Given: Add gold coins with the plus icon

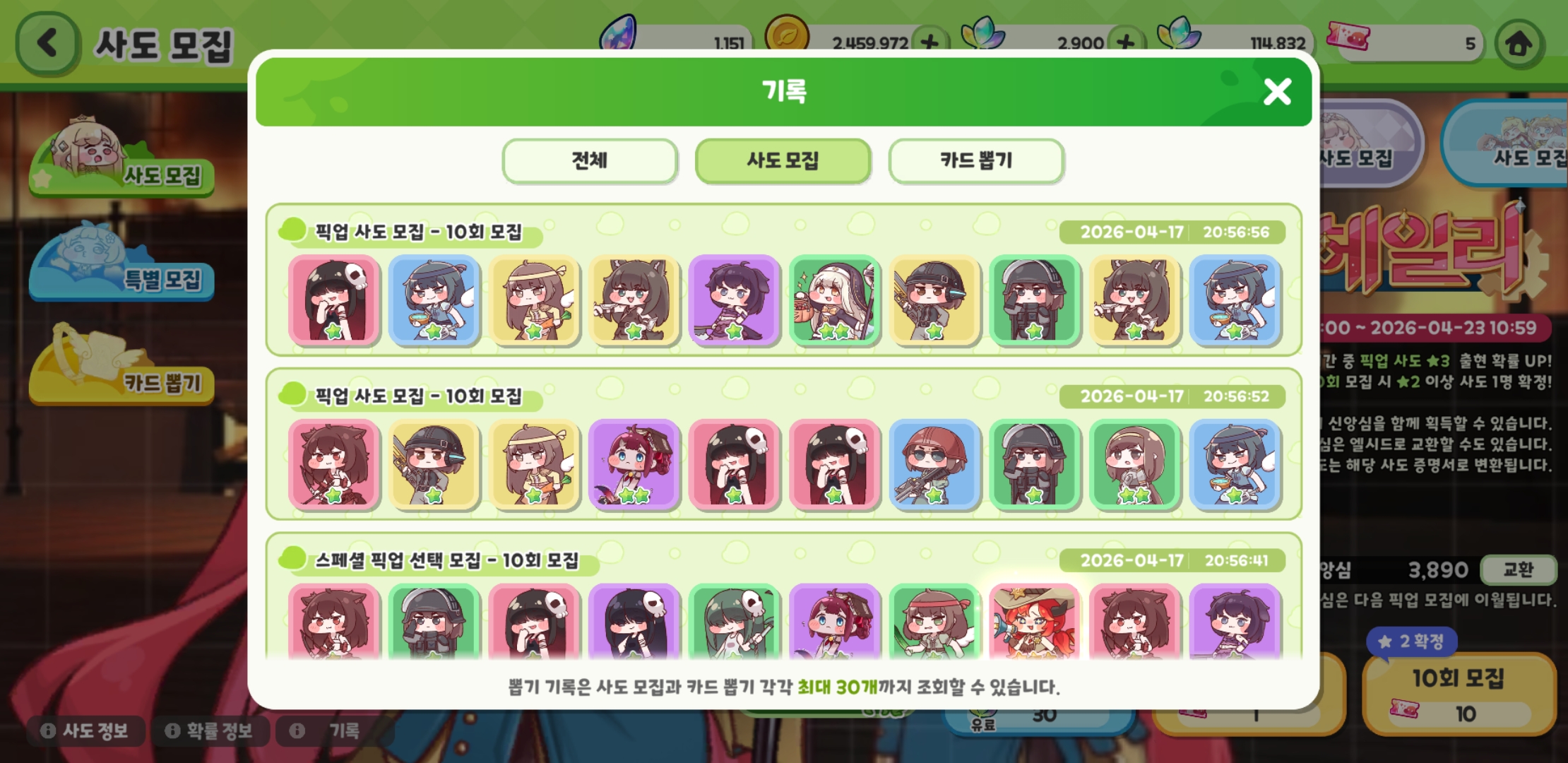Looking at the screenshot, I should point(930,42).
